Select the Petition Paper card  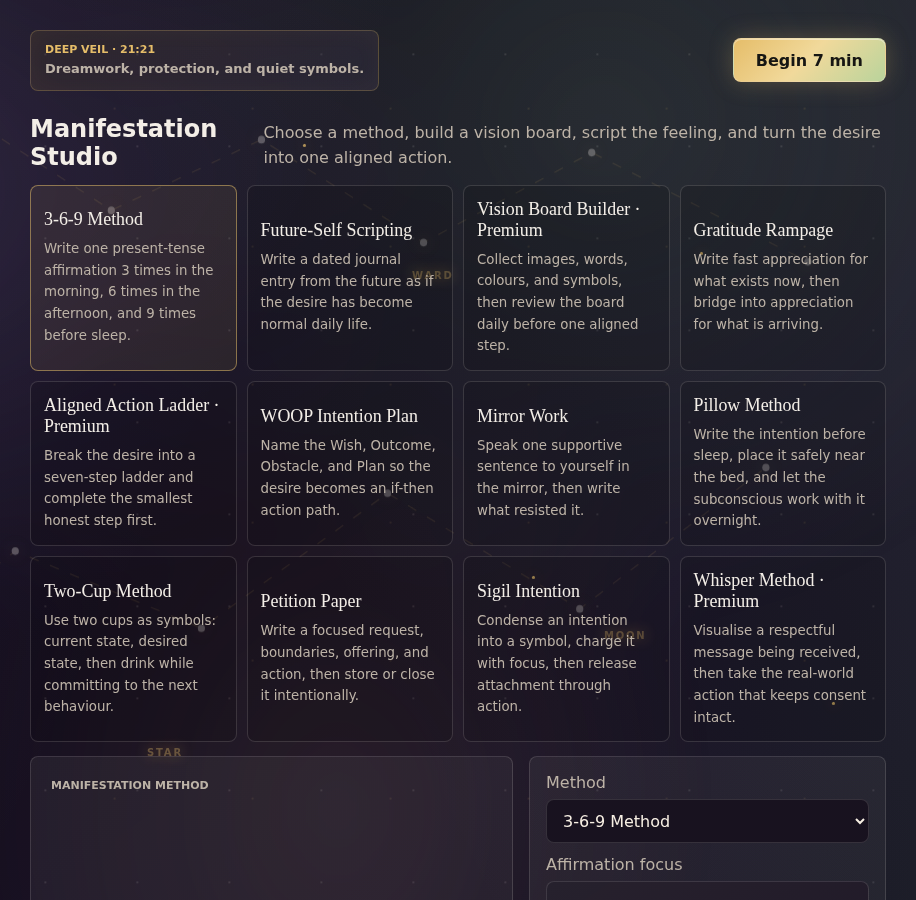pyautogui.click(x=350, y=649)
